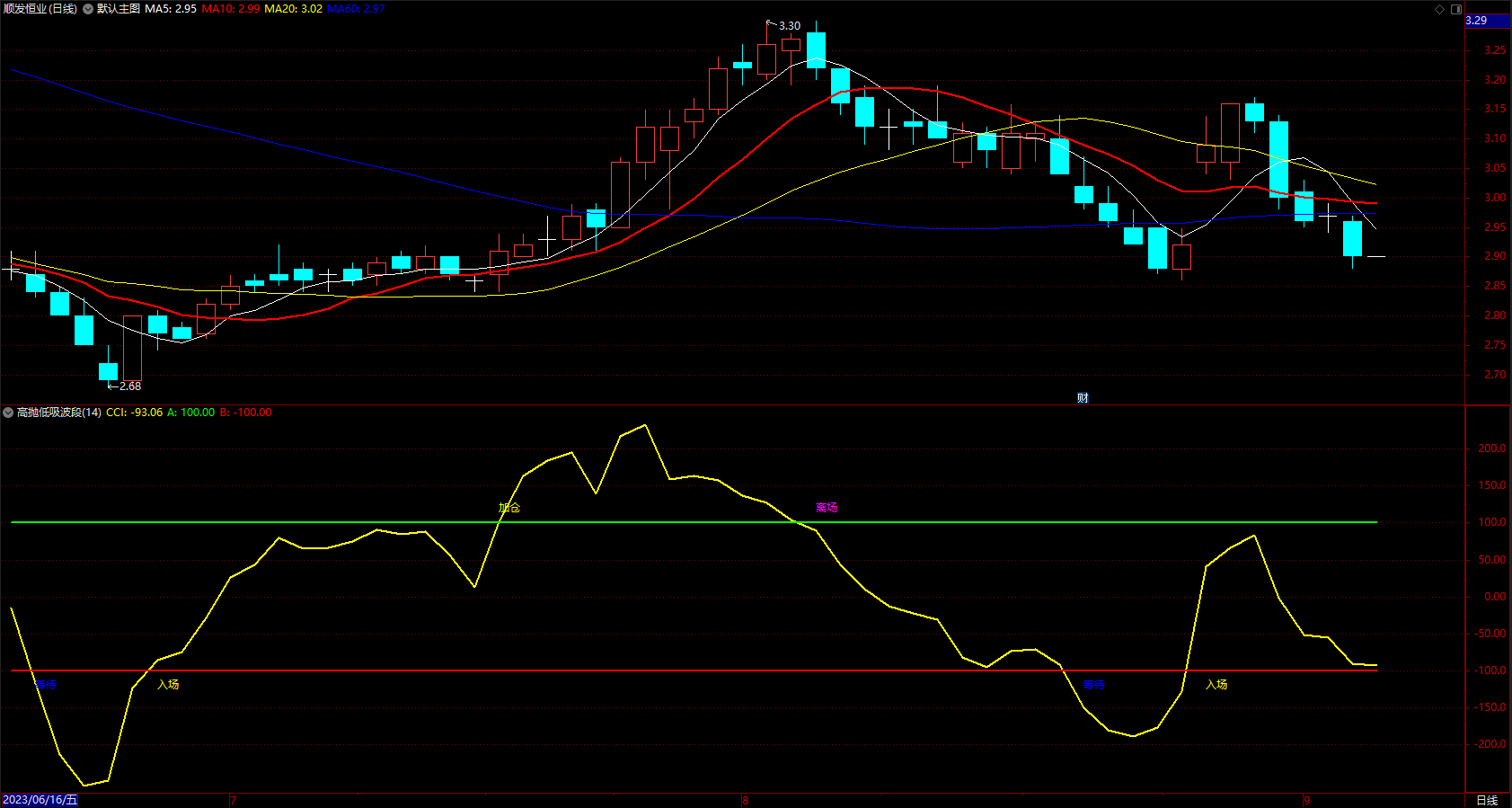Open the dropdown next to 默认主图
The width and height of the screenshot is (1512, 808).
[88, 9]
